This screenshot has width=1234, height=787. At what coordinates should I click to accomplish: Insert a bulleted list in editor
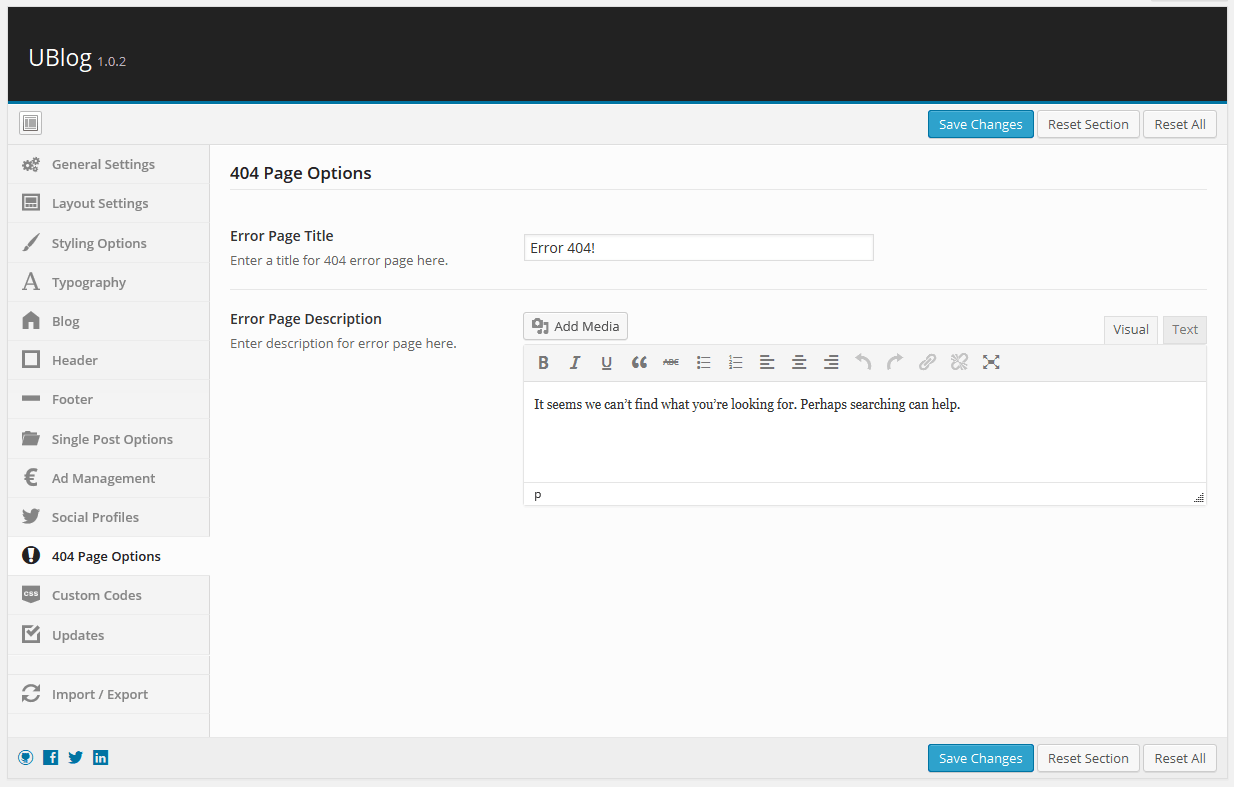click(x=703, y=363)
